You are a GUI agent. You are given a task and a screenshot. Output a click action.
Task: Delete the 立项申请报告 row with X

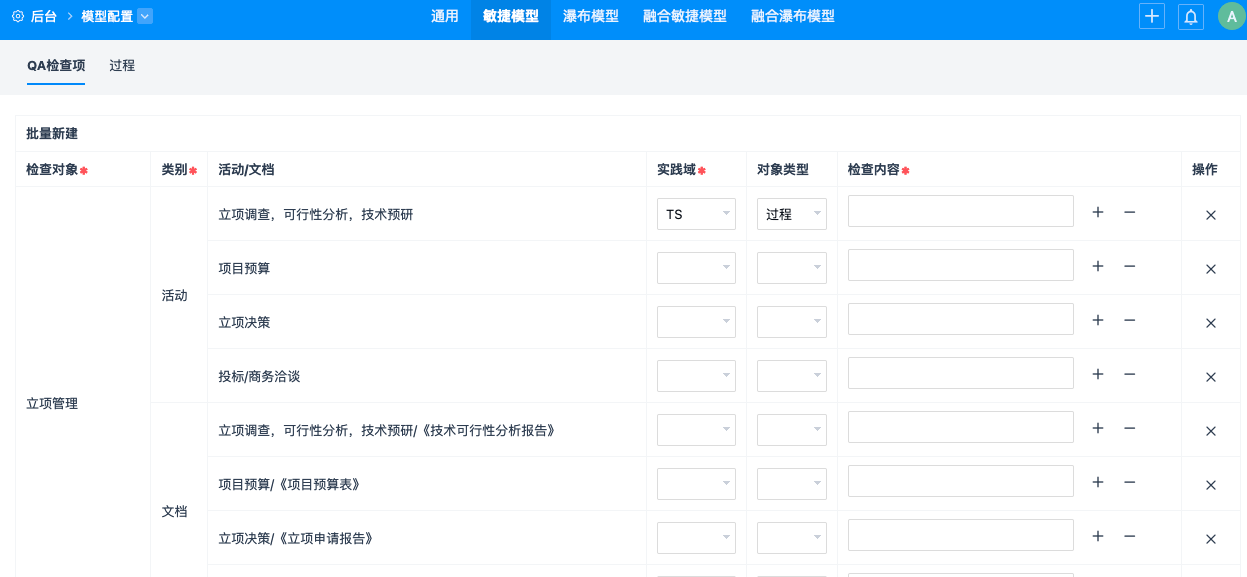1211,539
